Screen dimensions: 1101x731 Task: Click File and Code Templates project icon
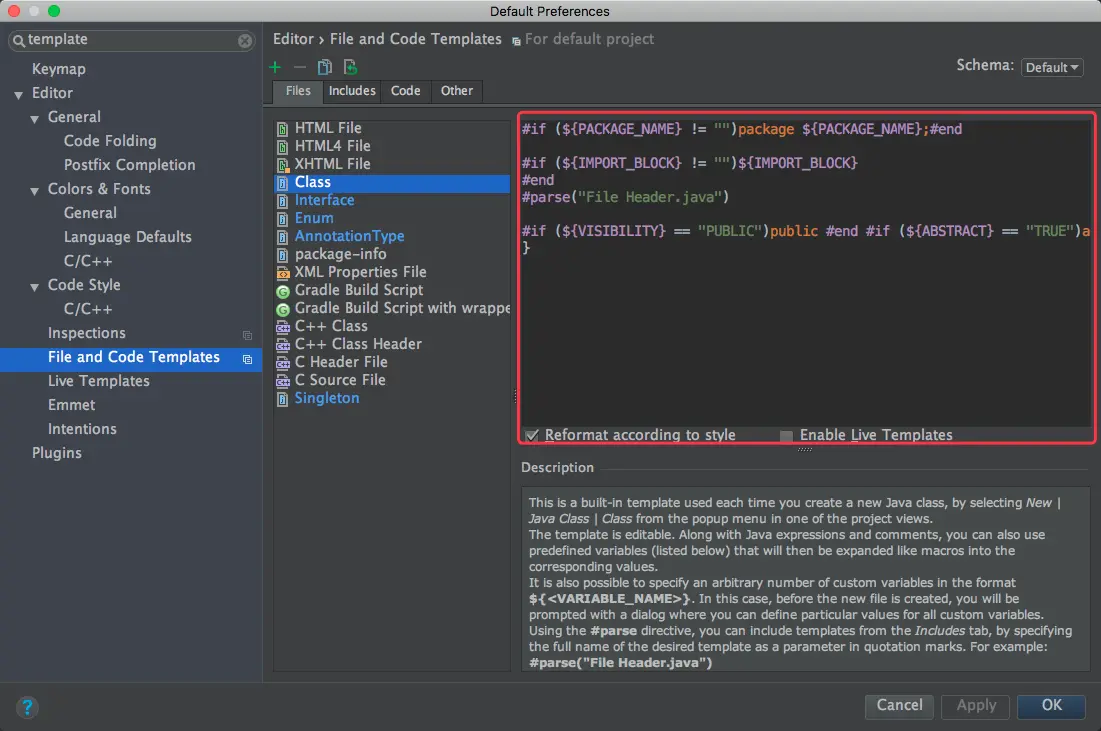(247, 359)
